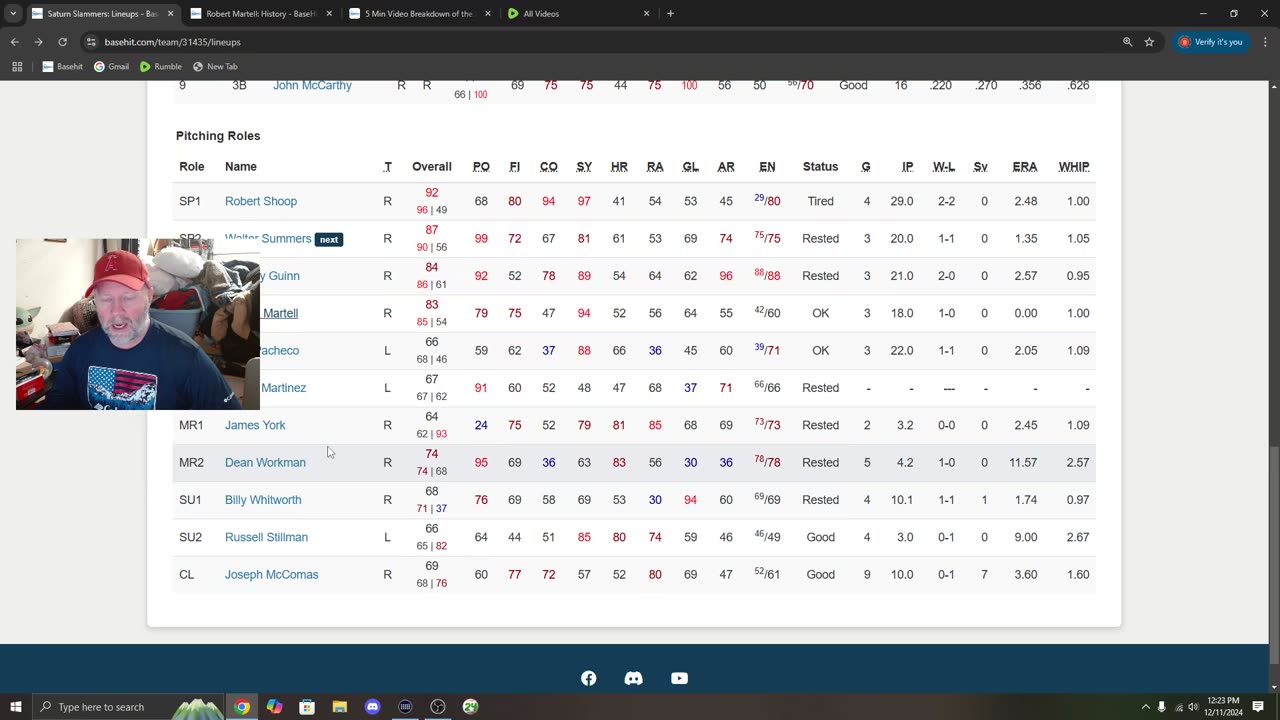Open Microsoft Store from the taskbar
Viewport: 1280px width, 720px height.
(307, 707)
